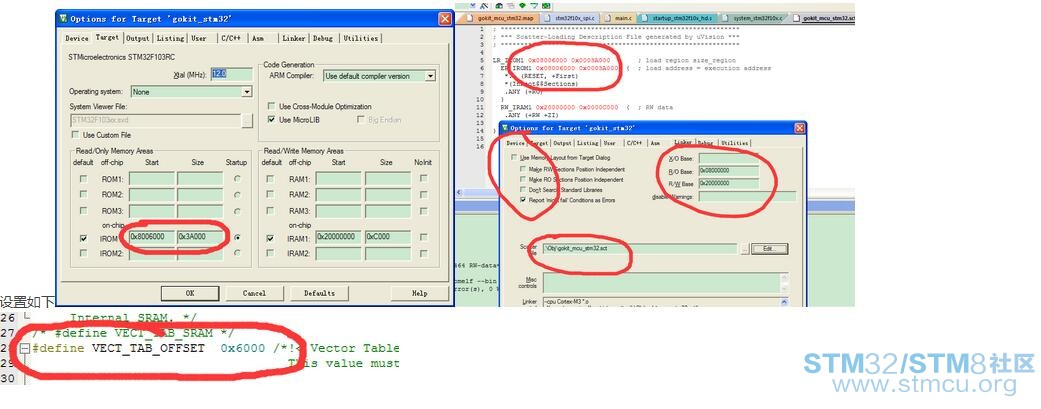
Task: Open C/C++ tab in left Options dialog
Action: coord(232,39)
